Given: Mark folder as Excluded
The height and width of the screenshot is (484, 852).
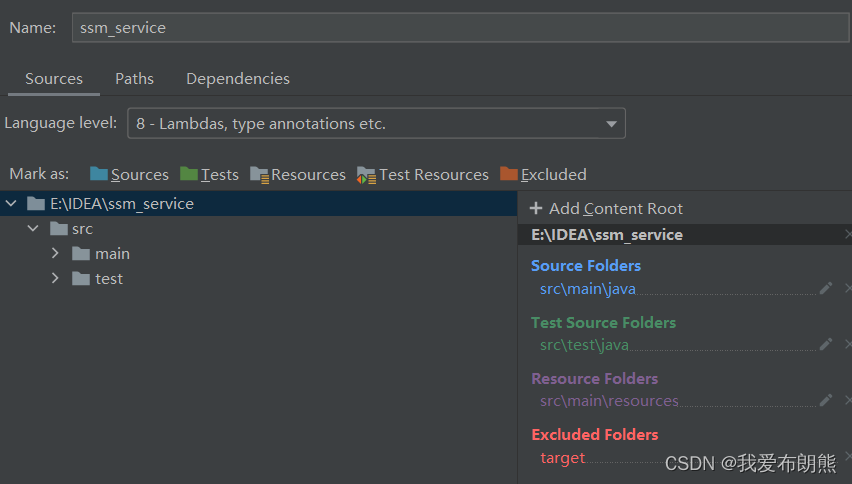Looking at the screenshot, I should click(x=543, y=174).
